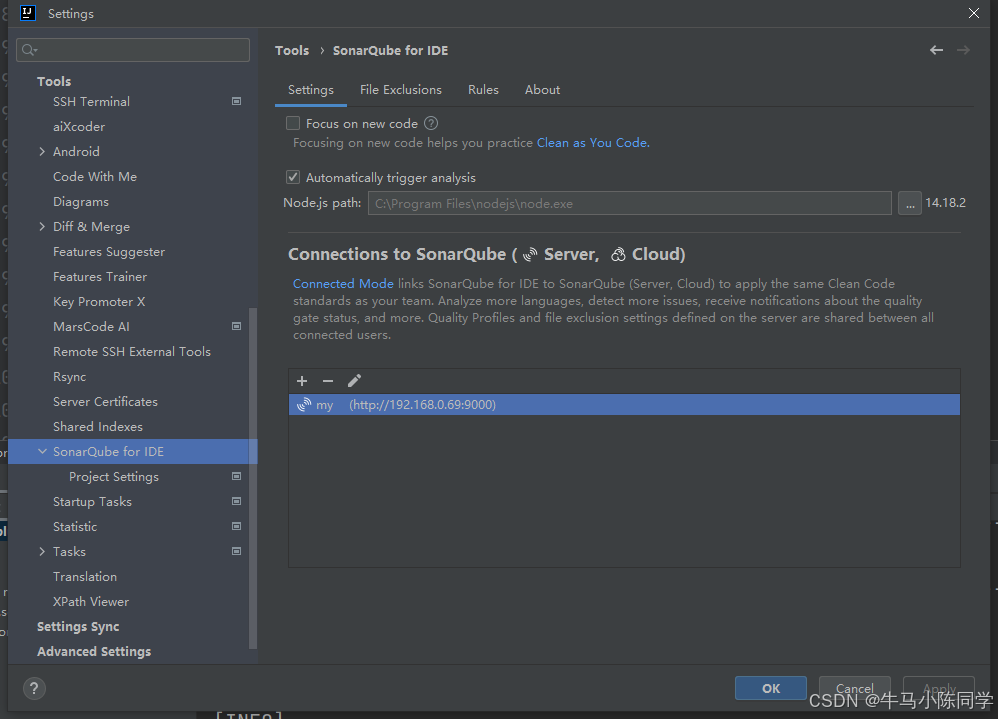Open help for Focus on new code

[x=431, y=123]
